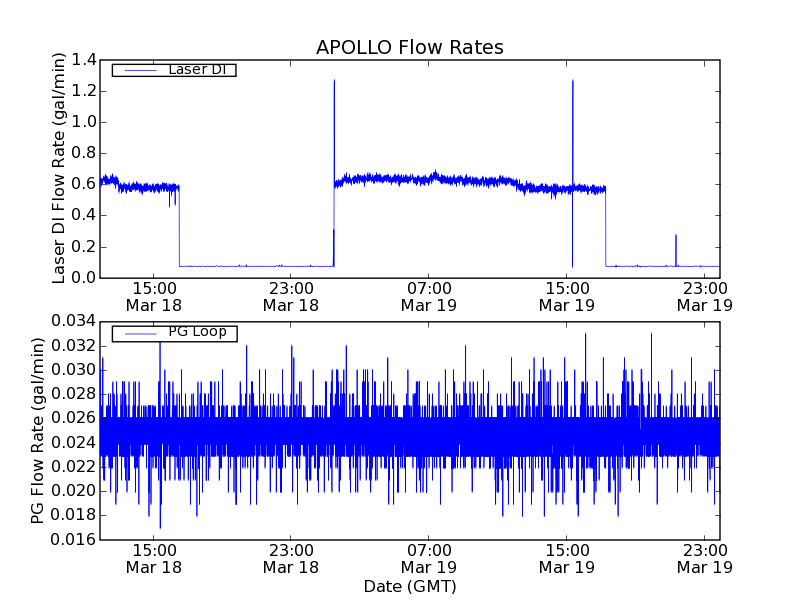800x600 pixels.
Task: Select the Laser DI legend entry
Action: click(174, 69)
